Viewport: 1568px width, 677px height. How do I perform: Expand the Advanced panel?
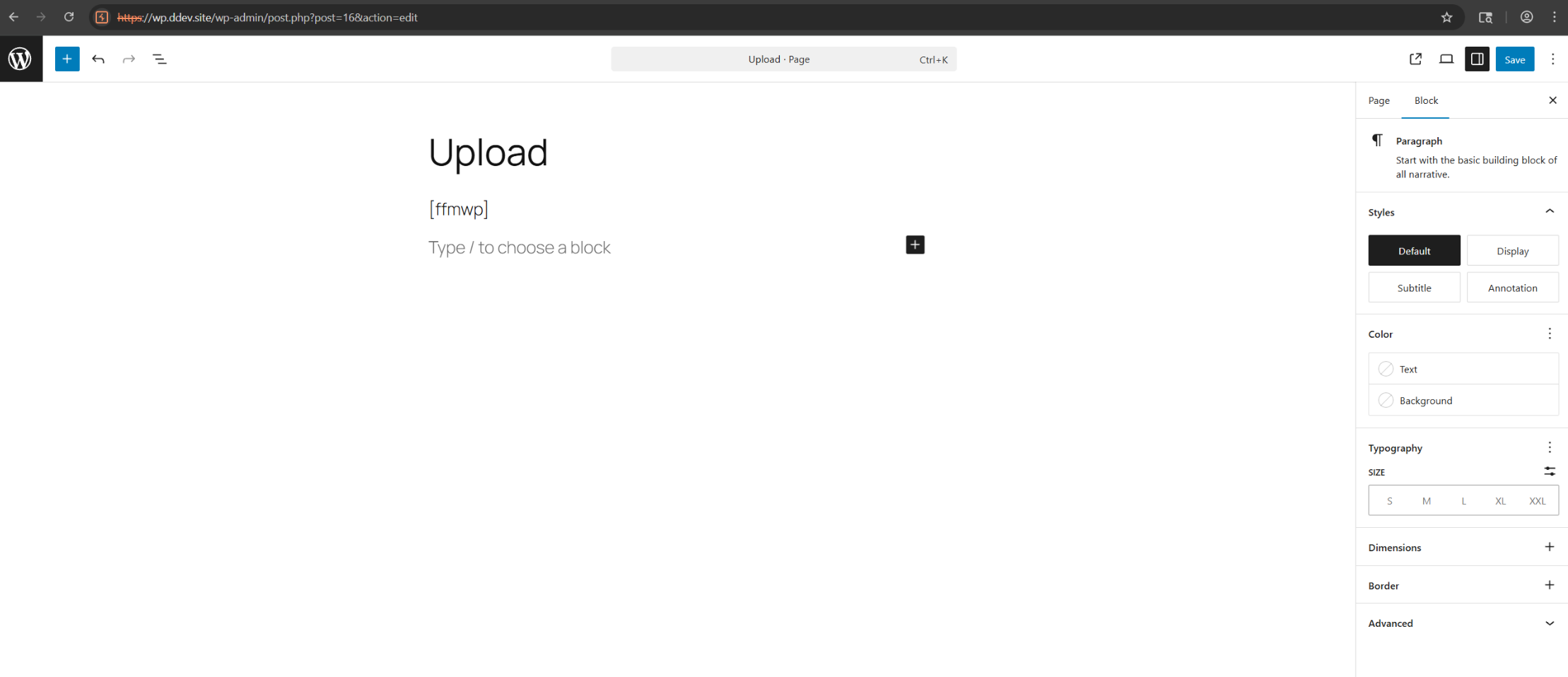[x=1549, y=623]
